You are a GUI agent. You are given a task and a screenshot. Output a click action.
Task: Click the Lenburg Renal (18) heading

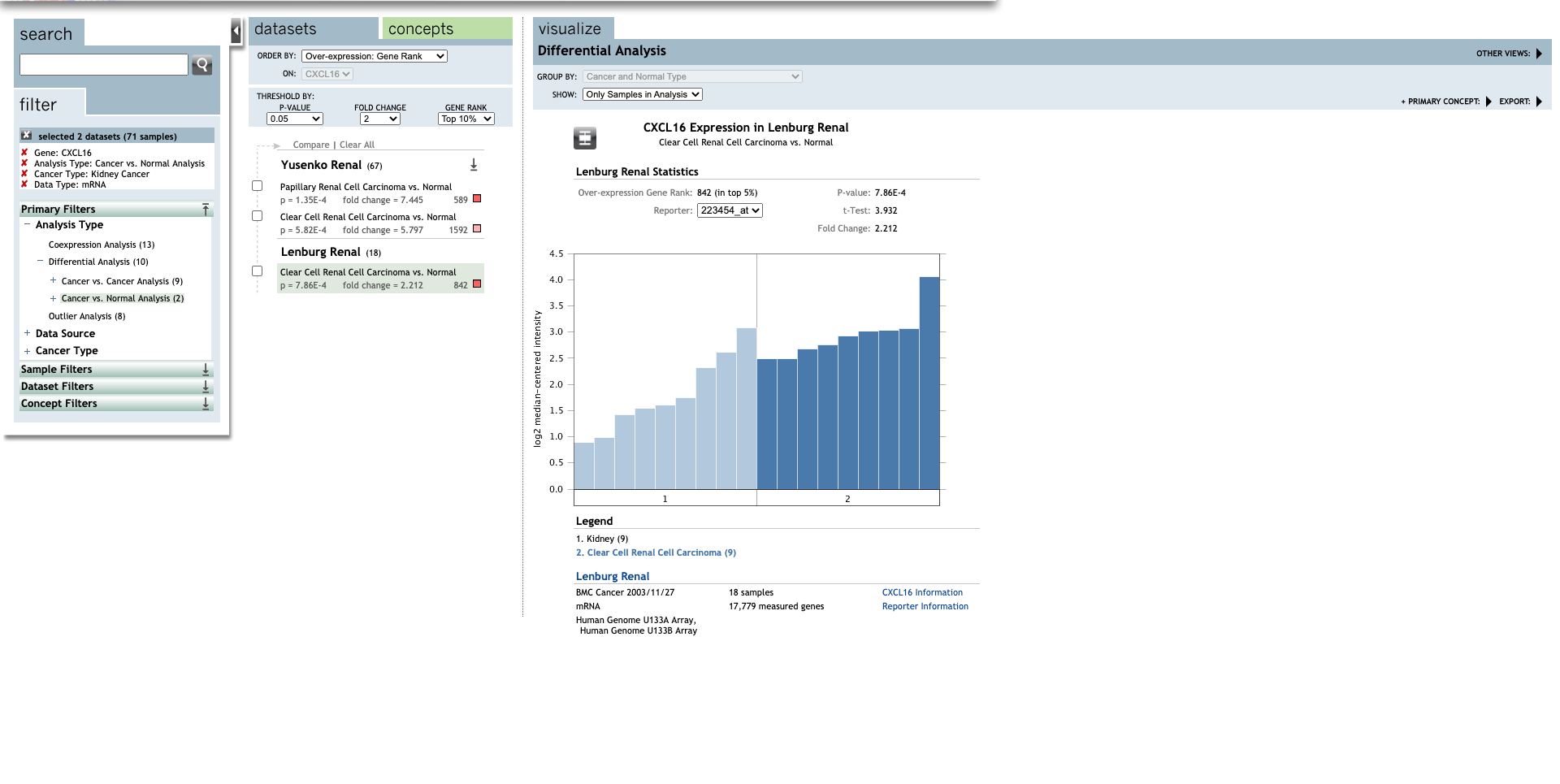pyautogui.click(x=331, y=252)
